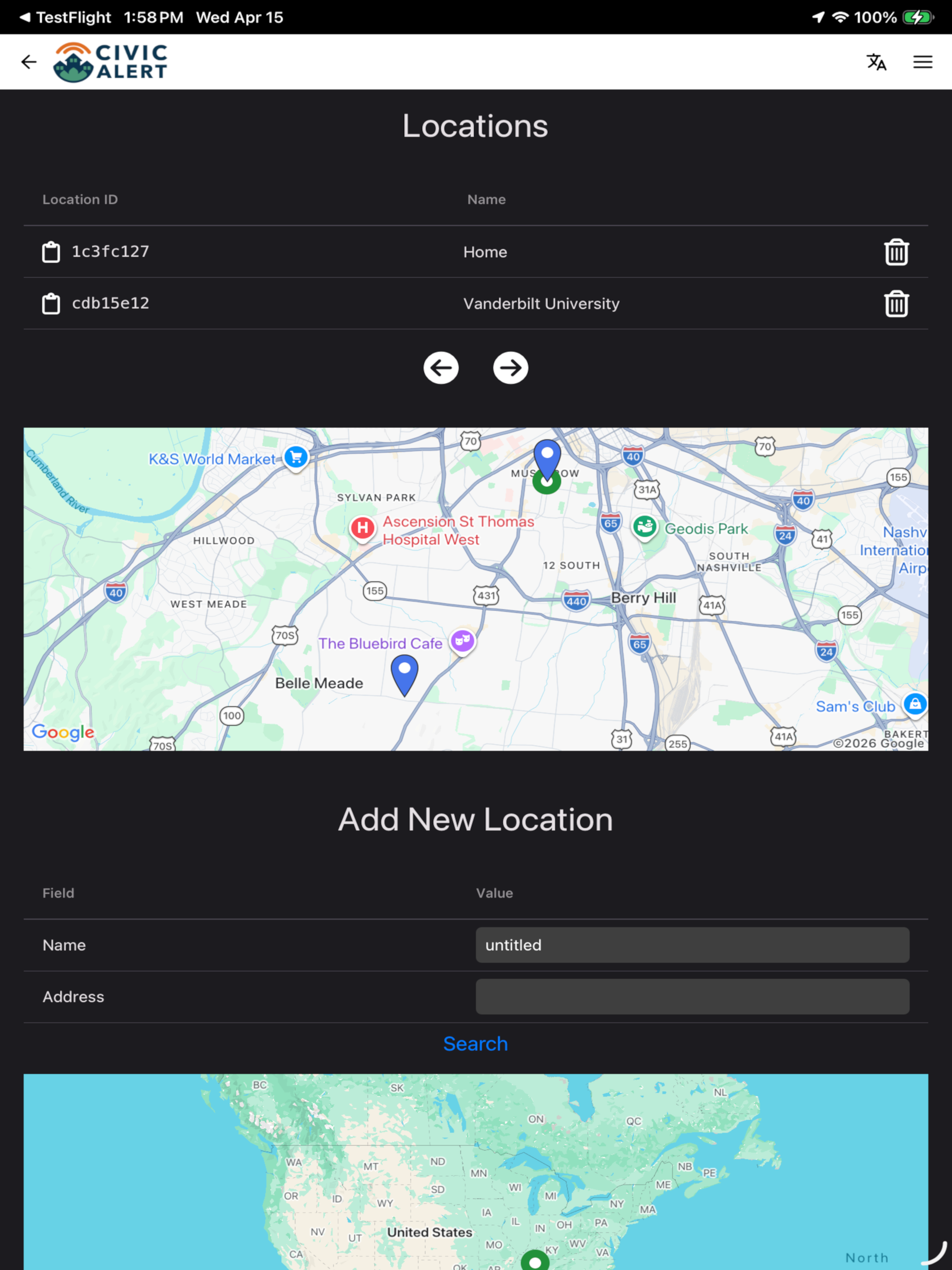Tap the Wi-Fi status icon
952x1270 pixels.
click(x=840, y=17)
